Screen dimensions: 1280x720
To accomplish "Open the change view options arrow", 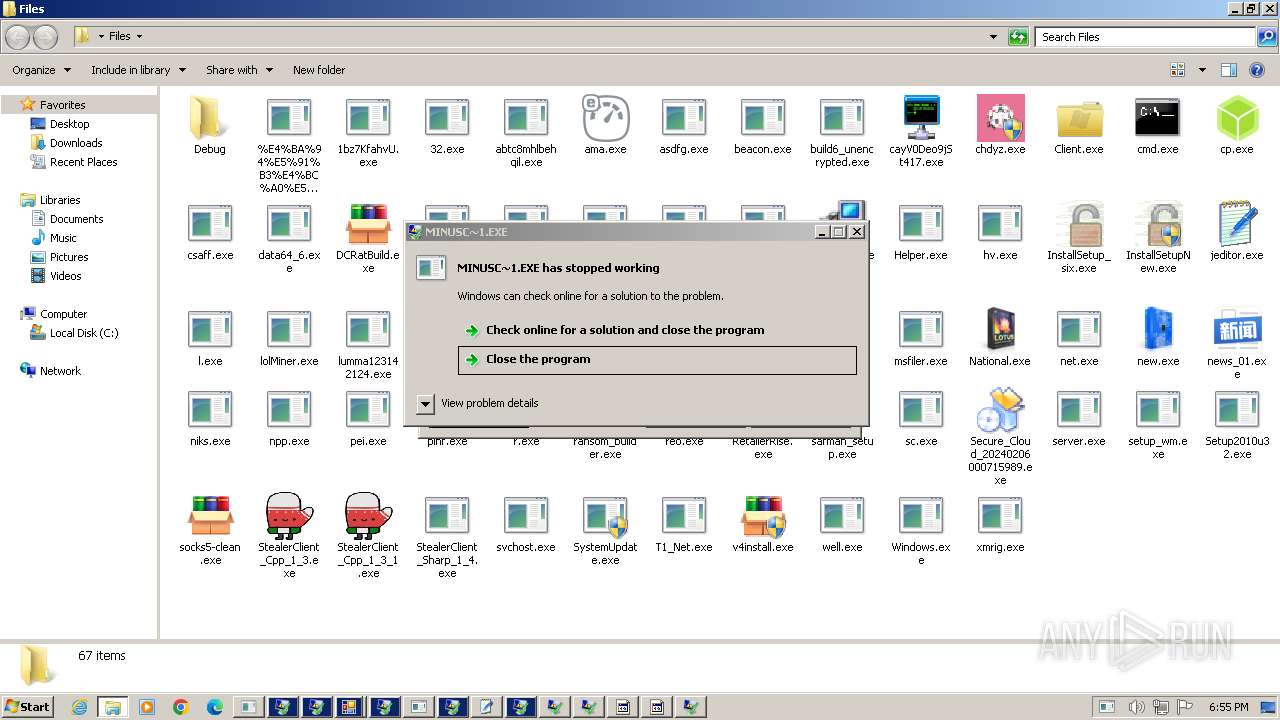I will [x=1202, y=70].
